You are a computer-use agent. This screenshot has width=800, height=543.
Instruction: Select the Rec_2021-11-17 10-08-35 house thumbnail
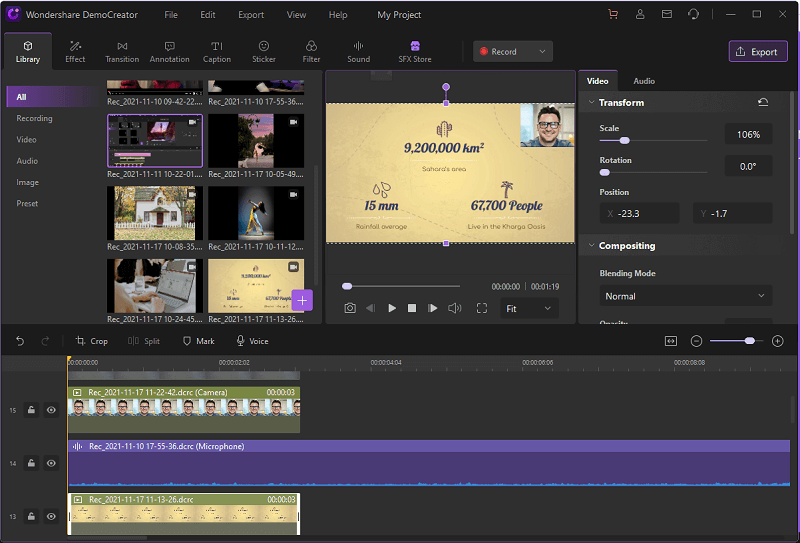155,213
